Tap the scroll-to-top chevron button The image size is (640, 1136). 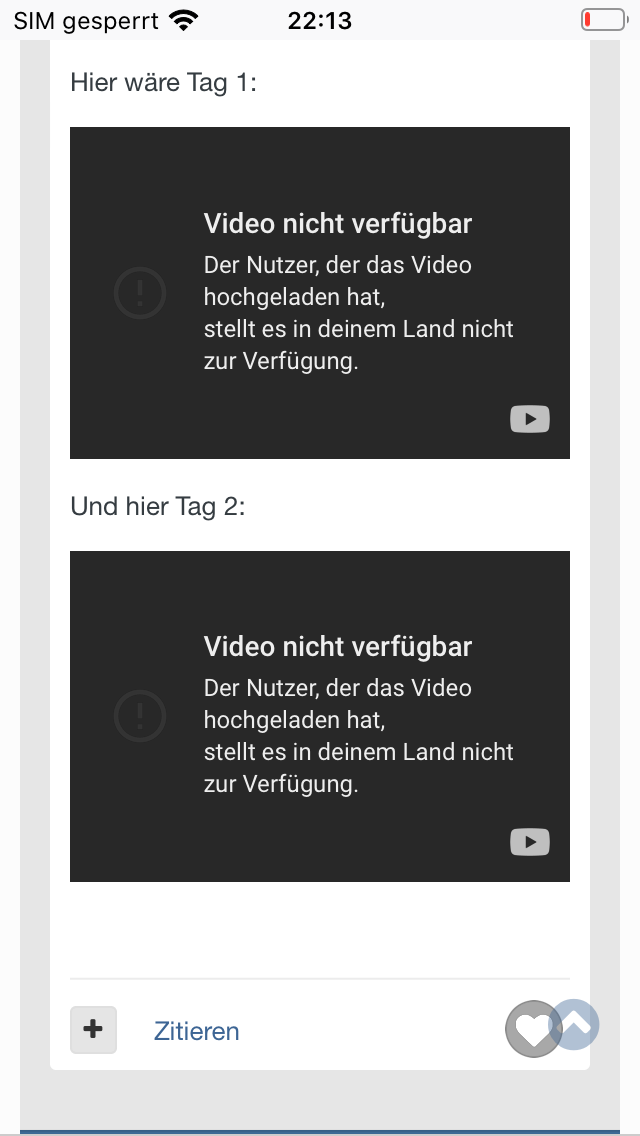click(x=575, y=1024)
